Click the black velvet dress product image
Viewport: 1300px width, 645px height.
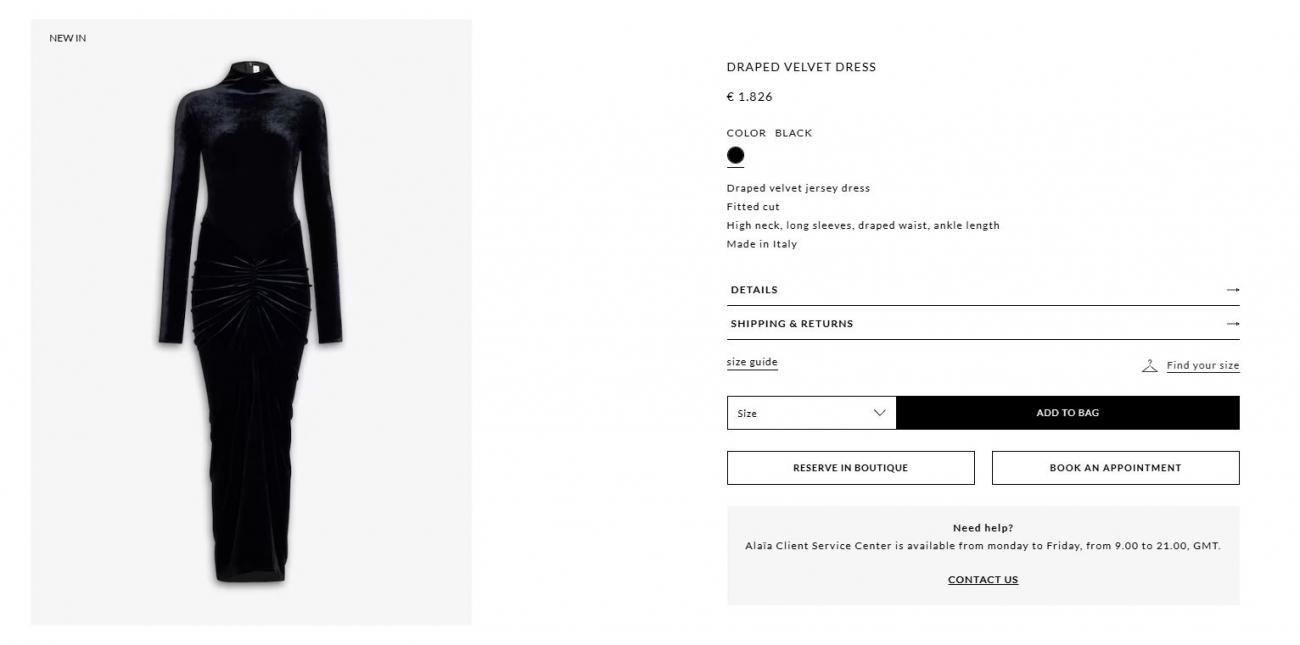click(251, 320)
